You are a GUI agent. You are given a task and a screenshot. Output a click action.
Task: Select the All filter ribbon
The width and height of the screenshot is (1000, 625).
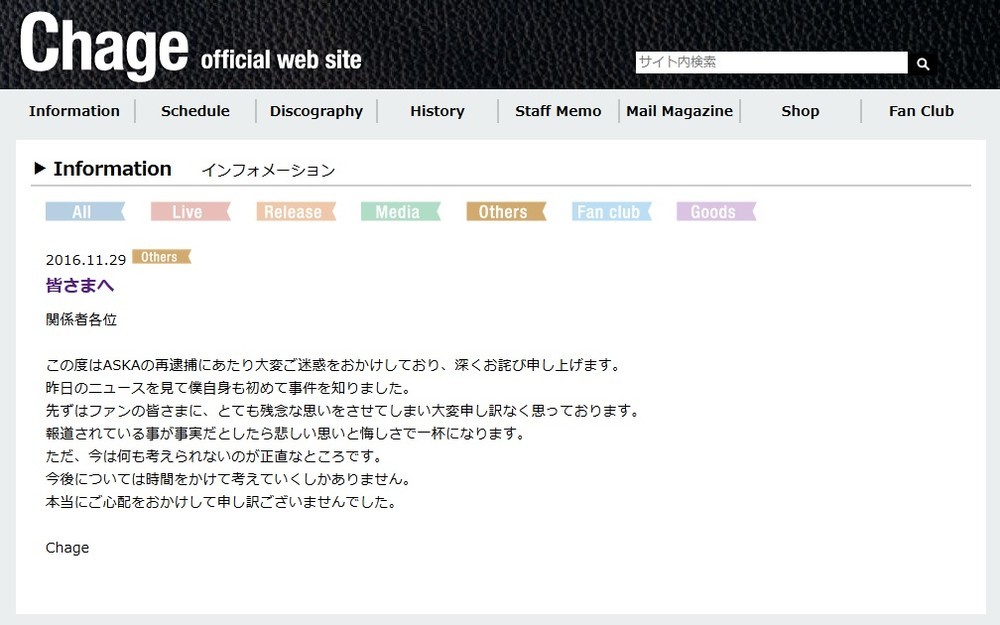click(84, 211)
